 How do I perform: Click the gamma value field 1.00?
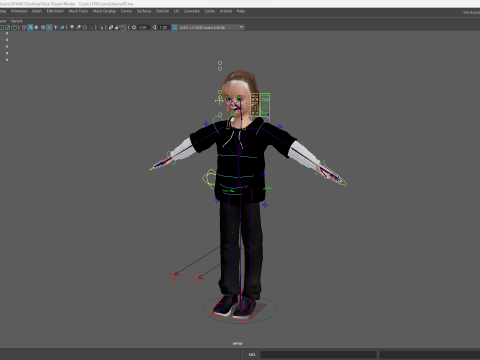[x=164, y=27]
